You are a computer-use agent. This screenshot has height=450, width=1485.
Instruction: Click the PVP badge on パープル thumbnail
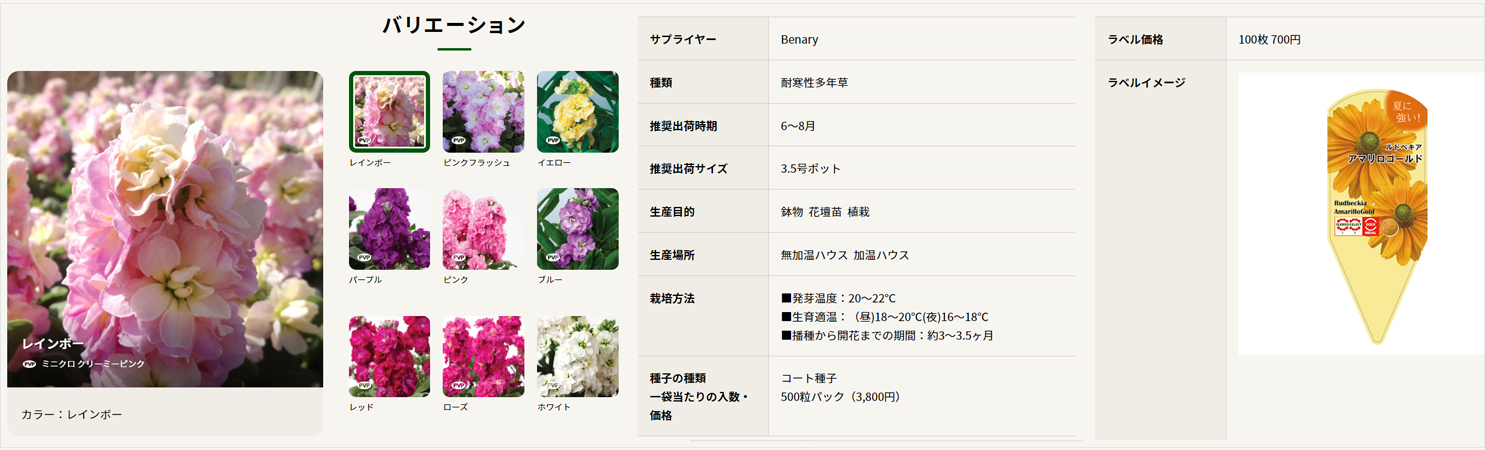365,258
